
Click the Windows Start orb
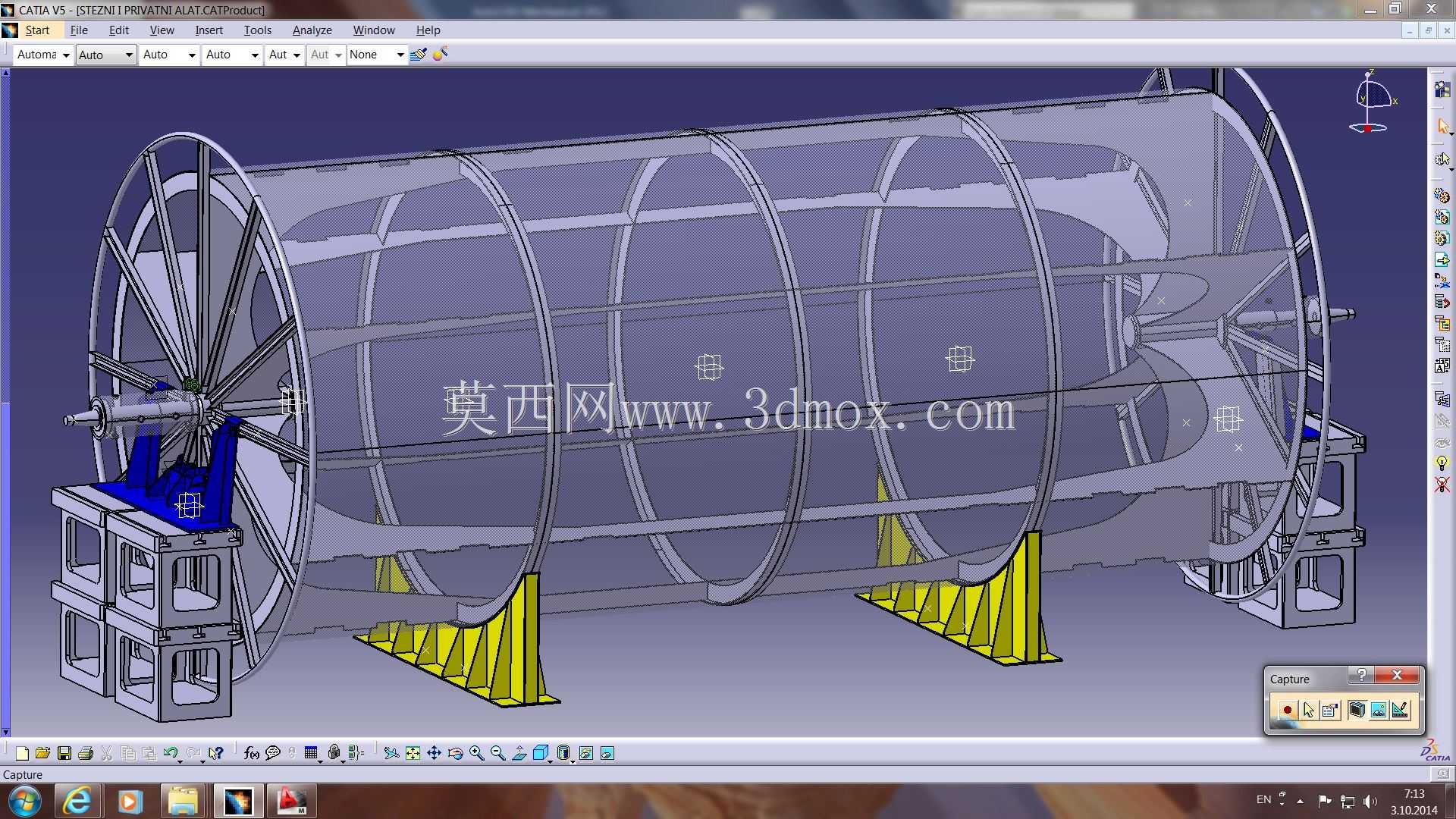click(24, 801)
